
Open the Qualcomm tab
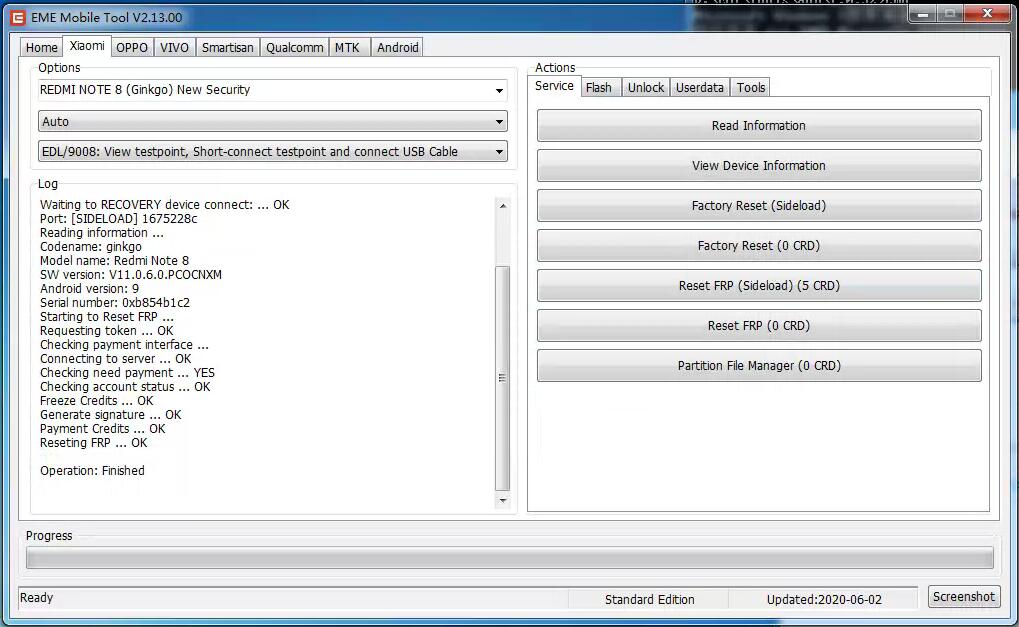(x=294, y=47)
